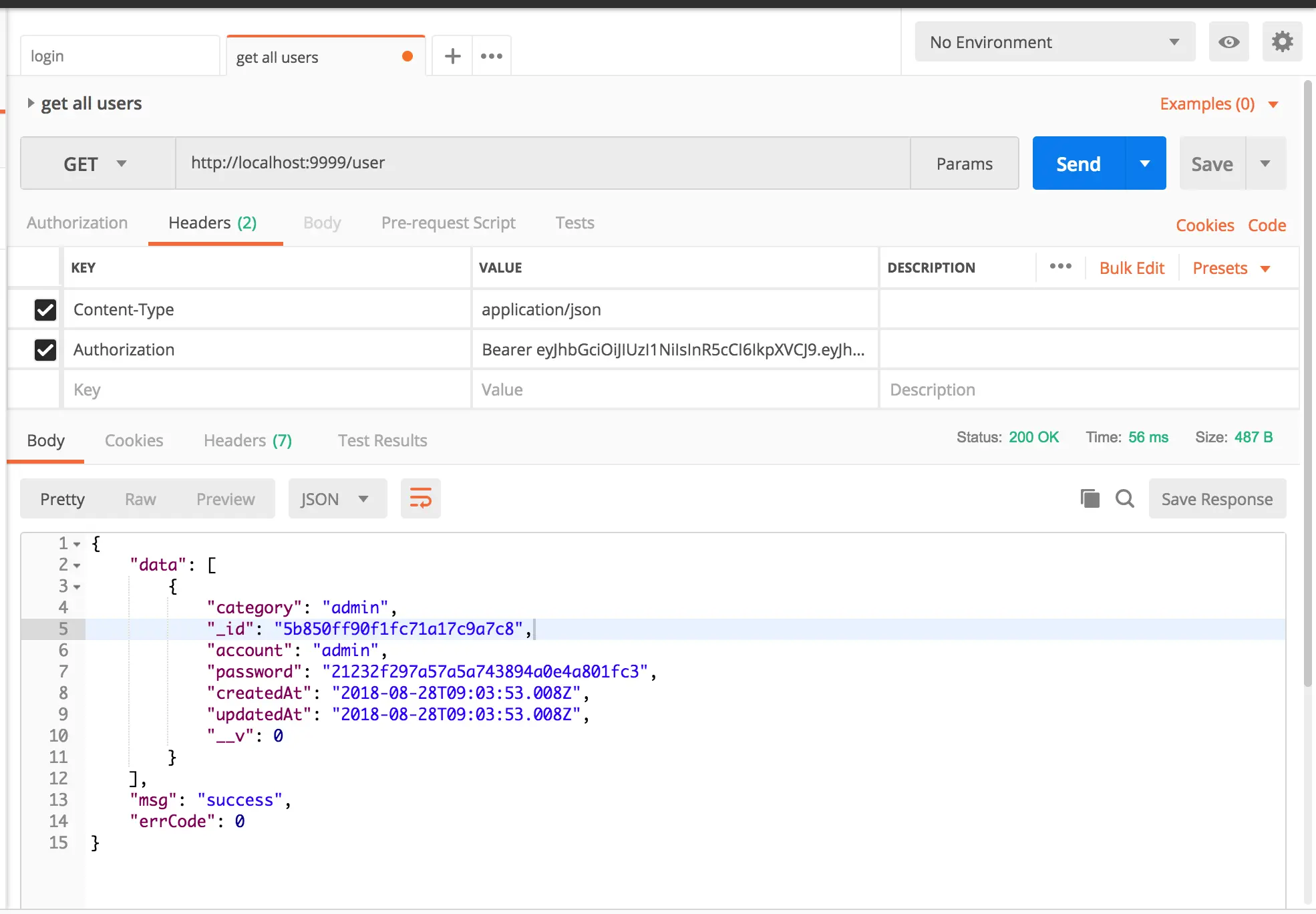
Task: Click the Bulk Edit link
Action: [x=1132, y=268]
